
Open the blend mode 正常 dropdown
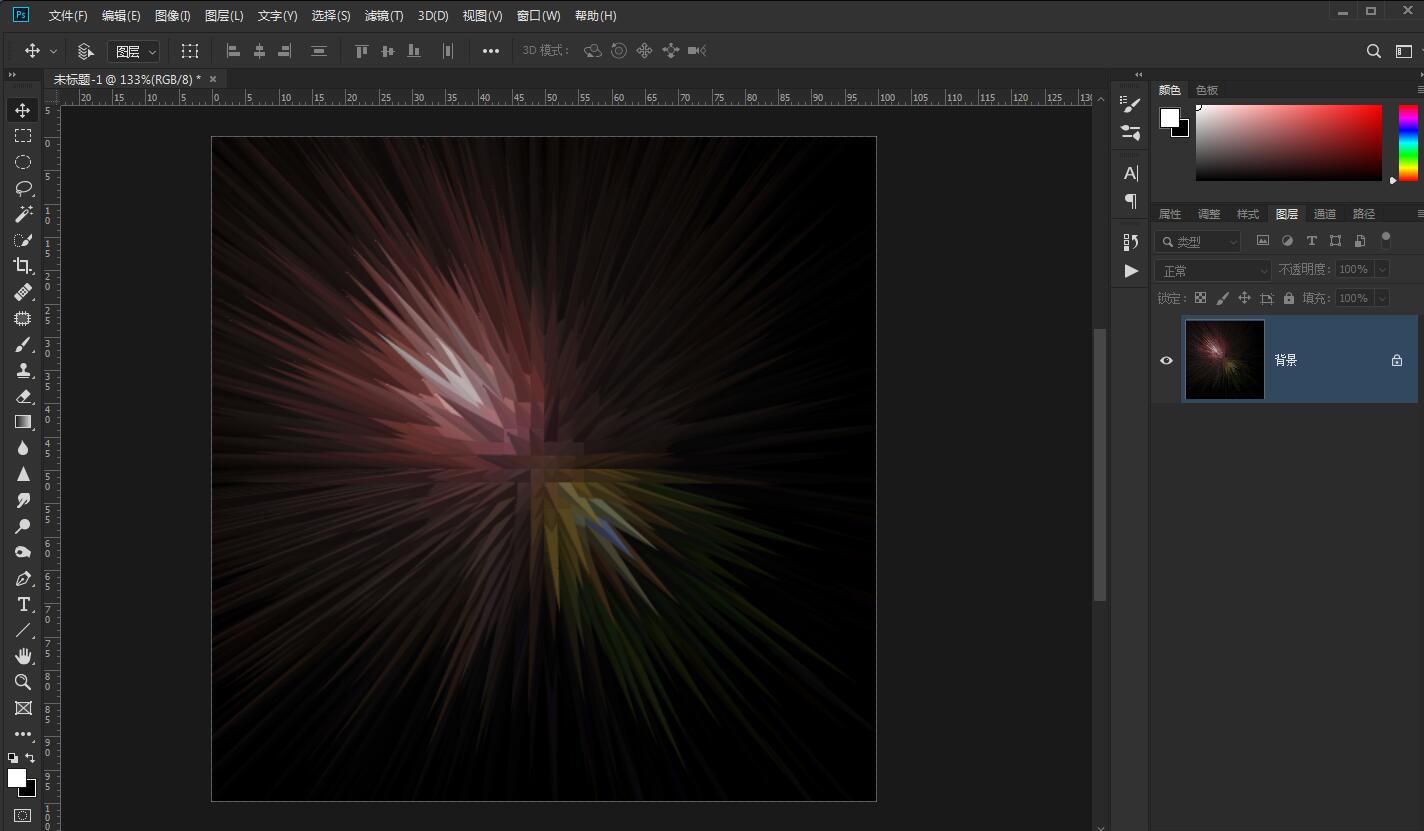(x=1212, y=270)
